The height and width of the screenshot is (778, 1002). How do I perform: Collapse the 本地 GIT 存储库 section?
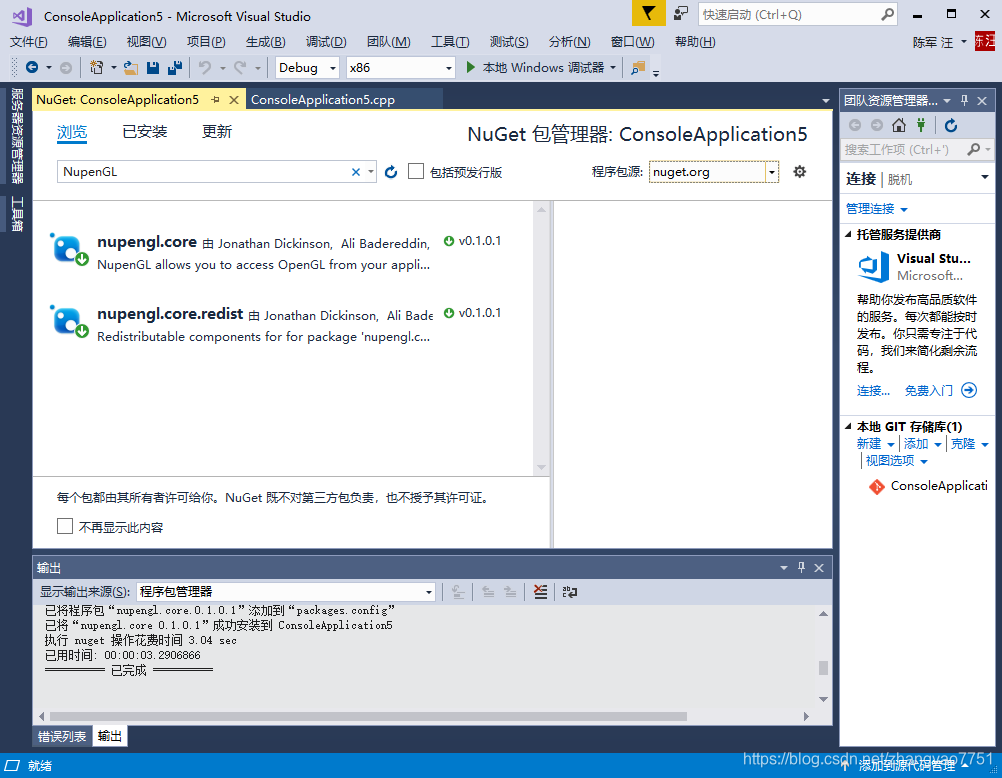coord(849,426)
